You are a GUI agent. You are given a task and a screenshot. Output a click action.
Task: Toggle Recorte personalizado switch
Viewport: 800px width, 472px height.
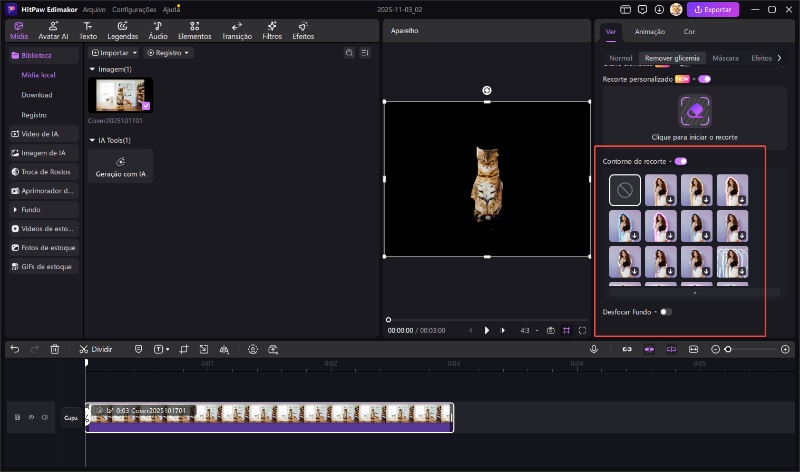point(705,78)
